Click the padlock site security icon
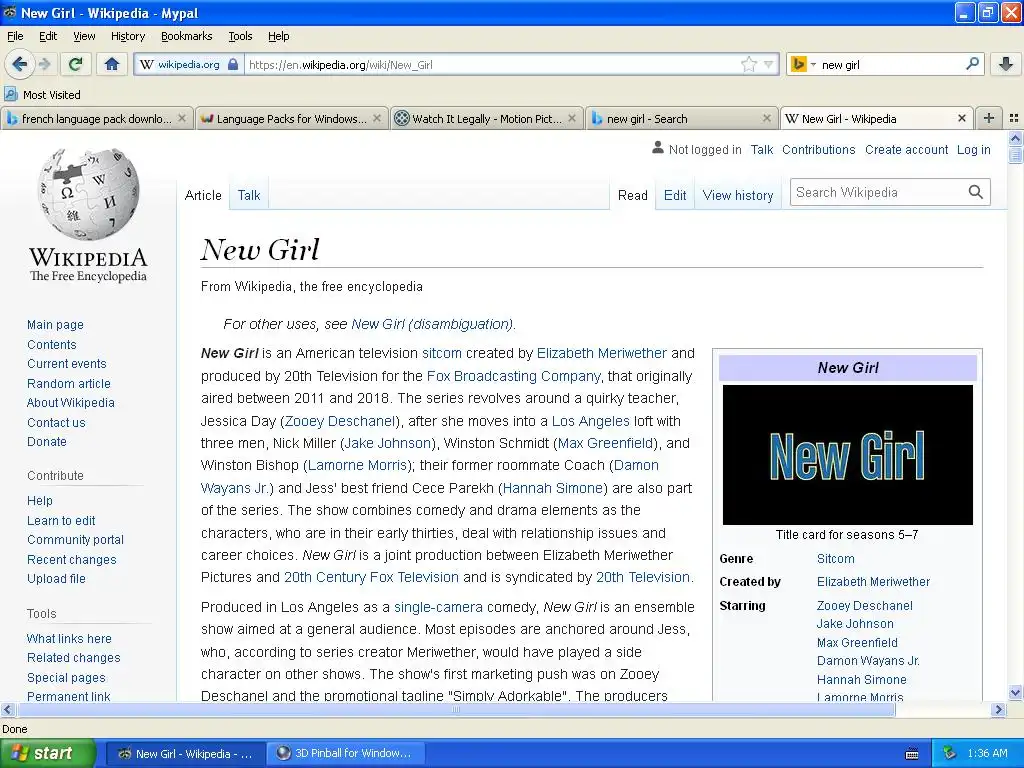This screenshot has height=768, width=1024. coord(232,64)
